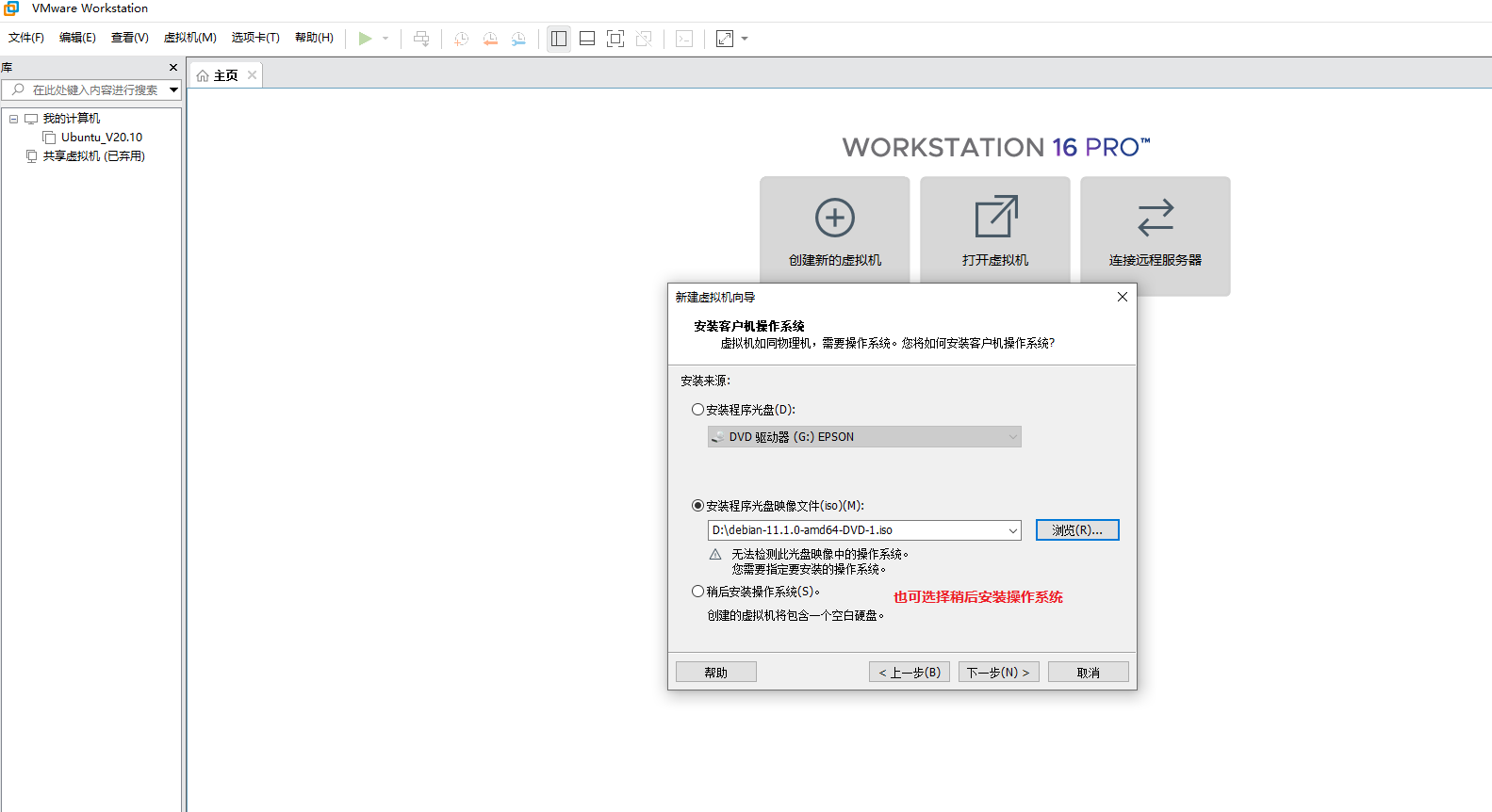
Task: Click the green power on play icon
Action: 365,39
